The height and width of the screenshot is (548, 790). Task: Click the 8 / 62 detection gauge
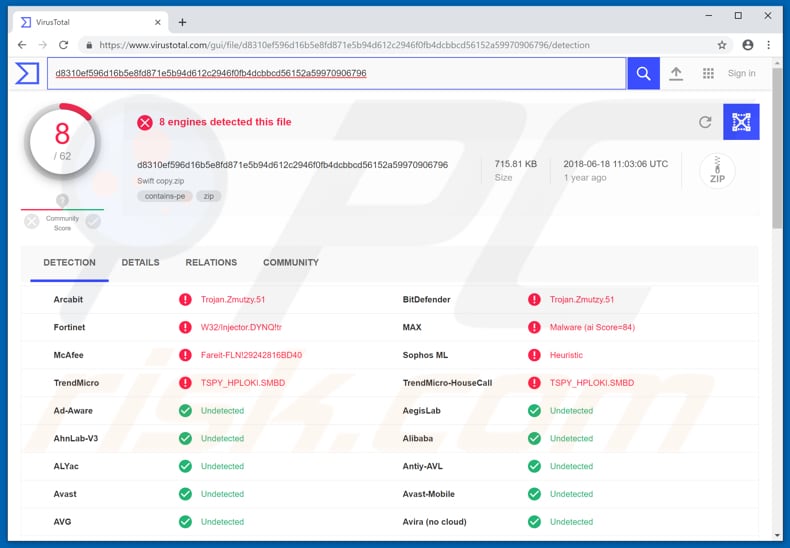click(x=62, y=142)
